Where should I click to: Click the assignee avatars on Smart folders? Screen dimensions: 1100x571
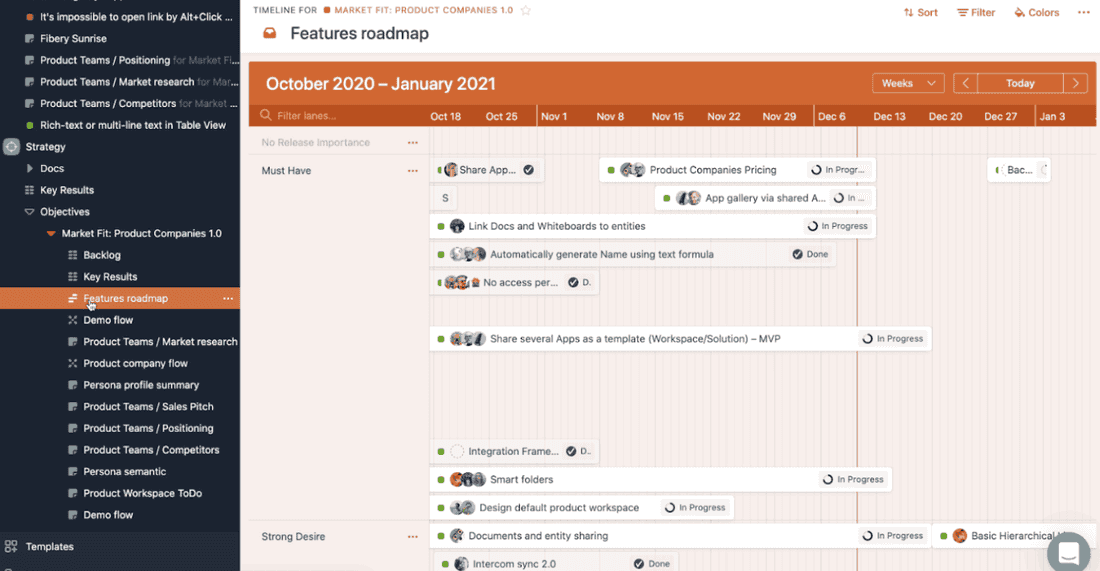click(467, 480)
